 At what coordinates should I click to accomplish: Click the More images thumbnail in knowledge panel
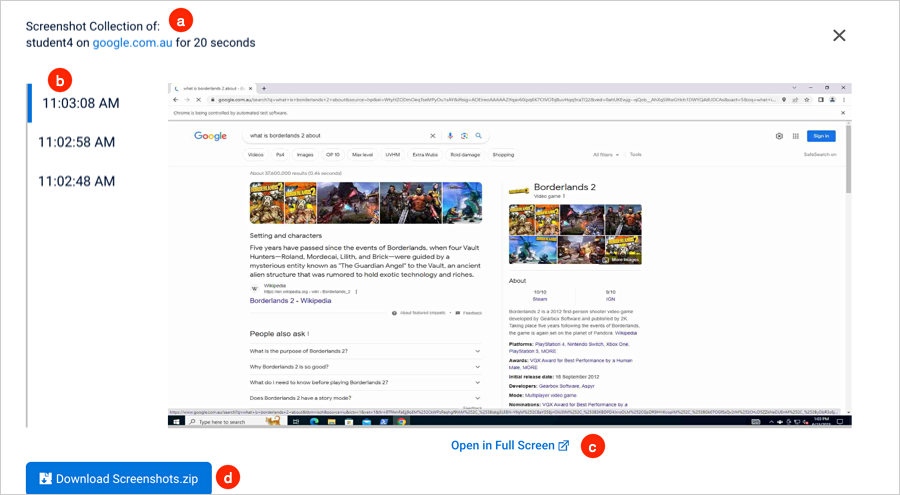click(x=621, y=250)
